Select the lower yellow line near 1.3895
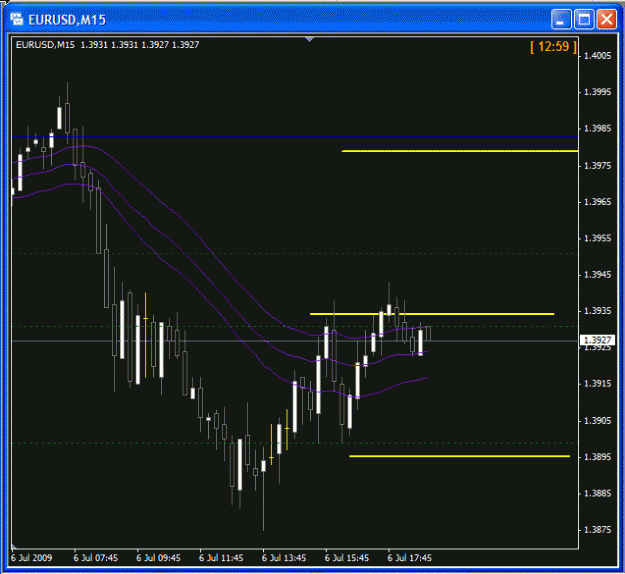Viewport: 625px width, 574px height. [x=460, y=456]
